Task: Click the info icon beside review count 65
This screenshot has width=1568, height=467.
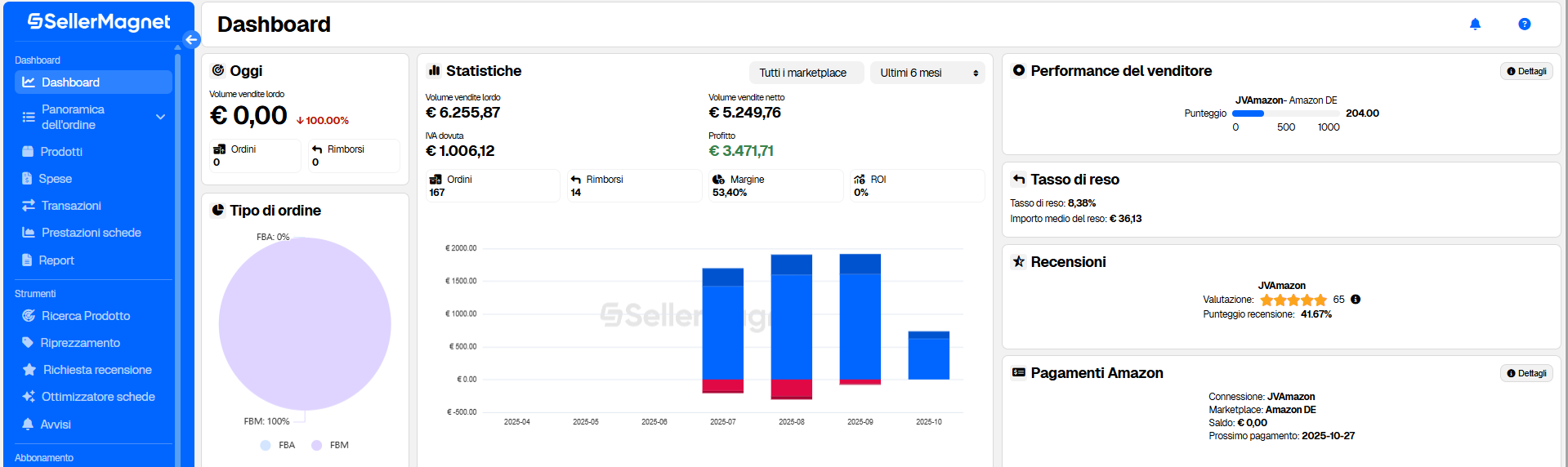Action: coord(1356,300)
